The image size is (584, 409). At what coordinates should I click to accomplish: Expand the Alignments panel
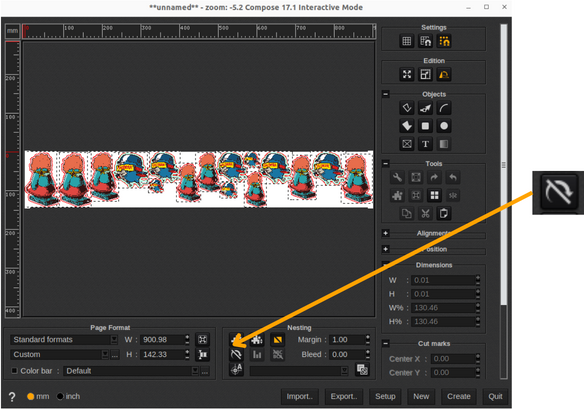point(385,233)
